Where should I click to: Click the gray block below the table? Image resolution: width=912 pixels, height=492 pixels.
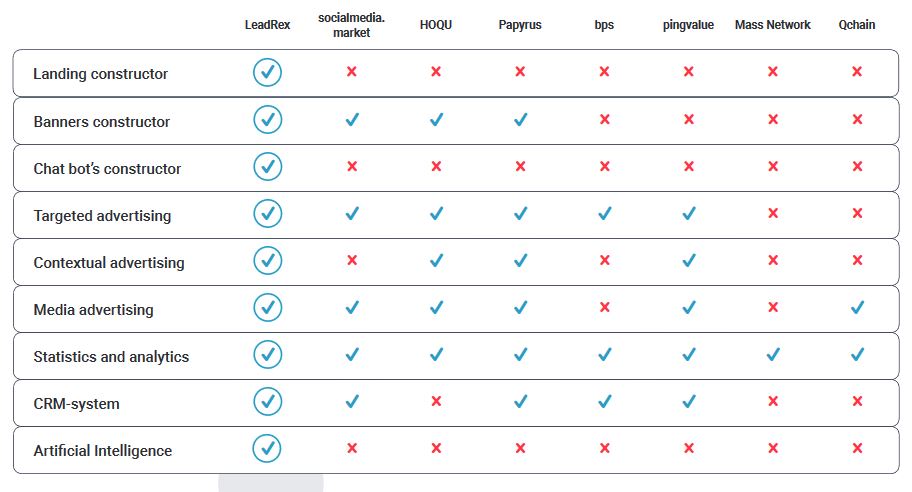click(271, 483)
